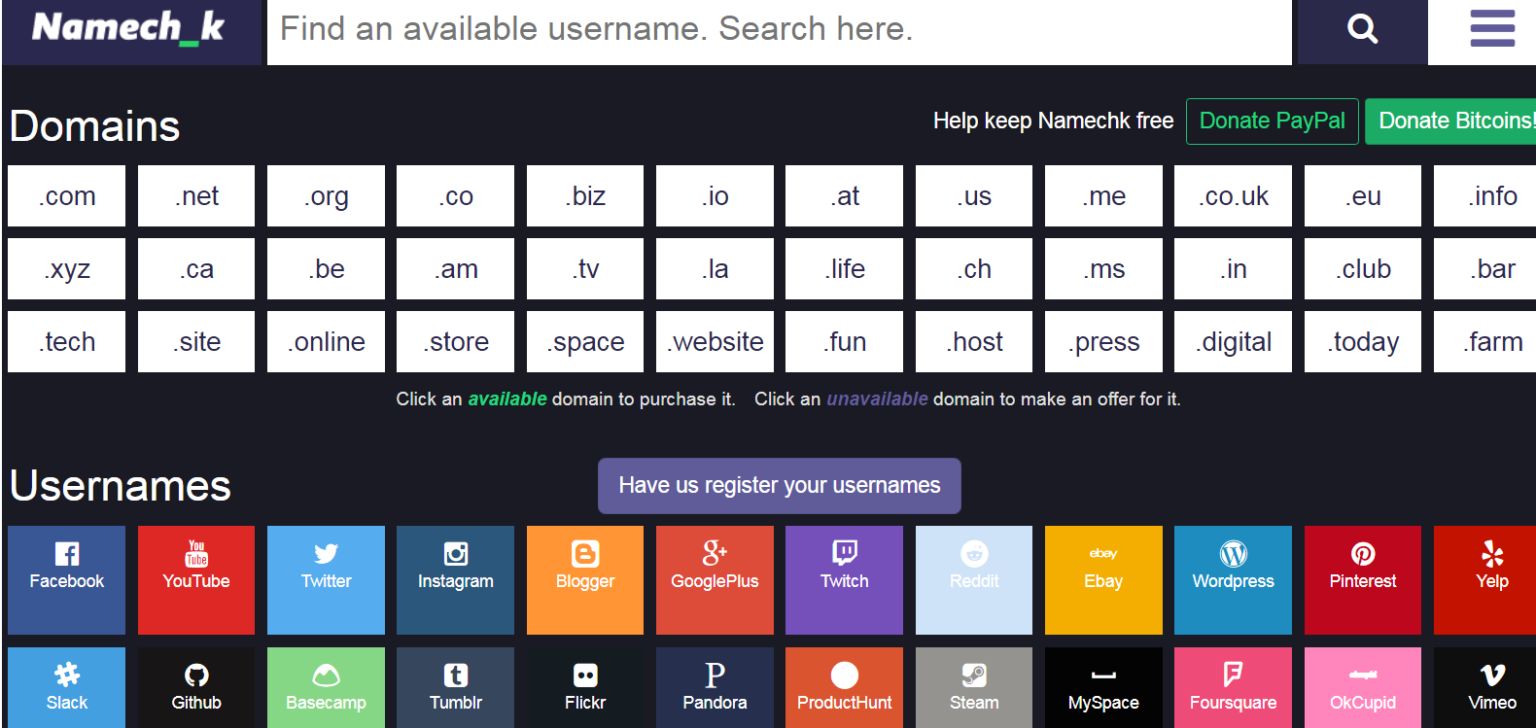The height and width of the screenshot is (728, 1536).
Task: Select the Twitter username tile
Action: pos(326,580)
